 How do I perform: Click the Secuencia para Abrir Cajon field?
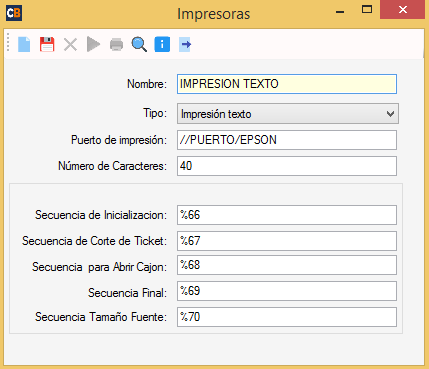click(287, 265)
